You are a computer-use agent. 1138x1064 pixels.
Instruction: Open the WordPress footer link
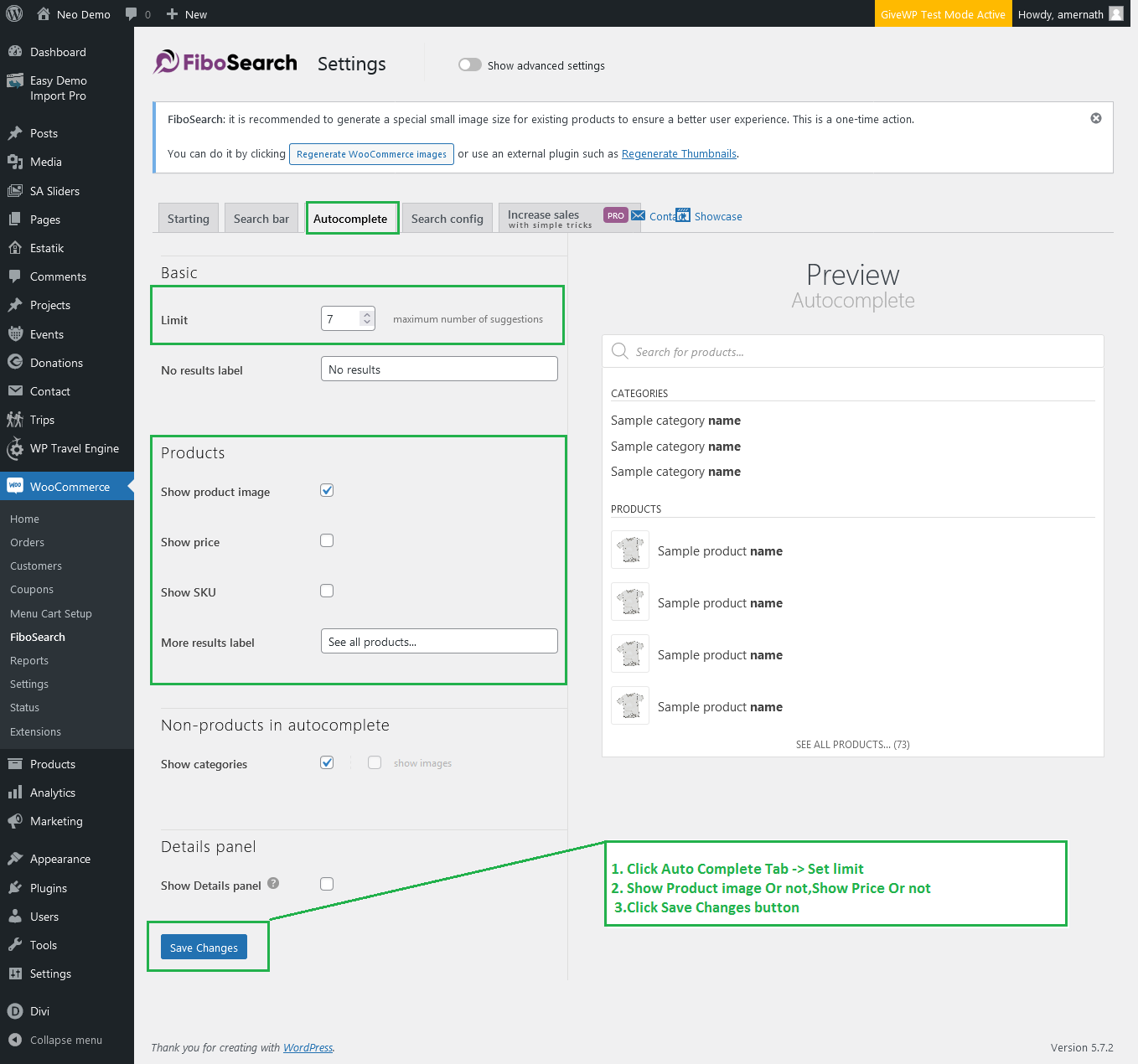point(308,1047)
